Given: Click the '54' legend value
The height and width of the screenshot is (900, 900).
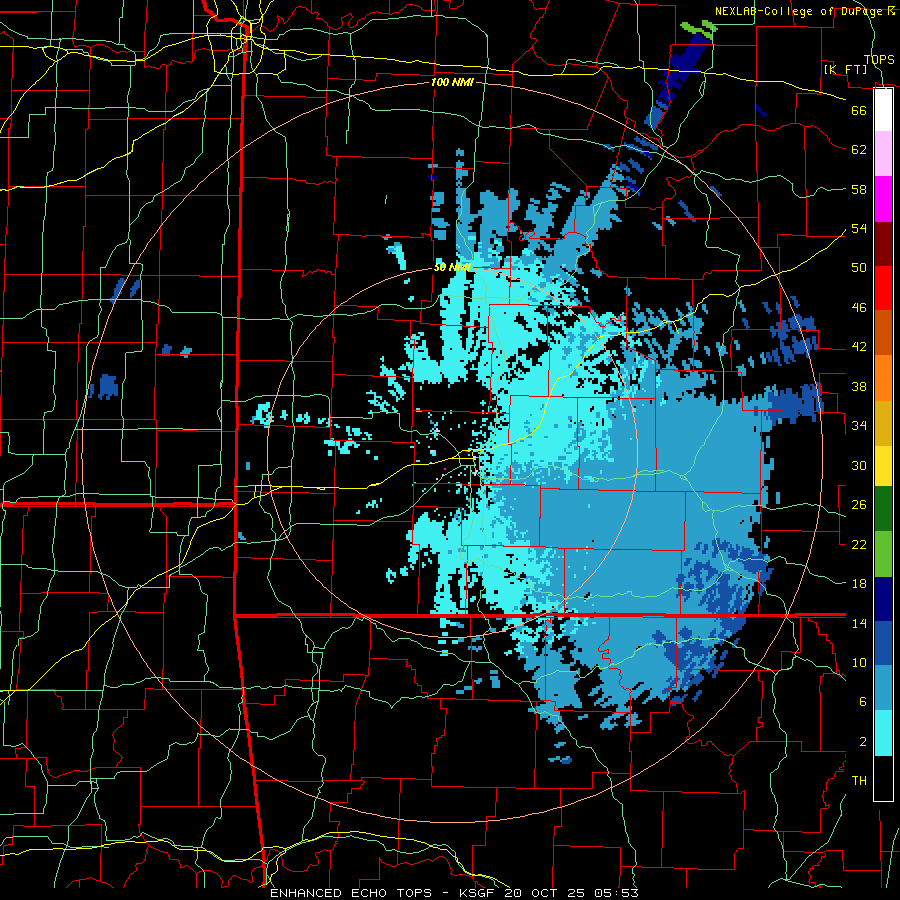Looking at the screenshot, I should (x=859, y=228).
